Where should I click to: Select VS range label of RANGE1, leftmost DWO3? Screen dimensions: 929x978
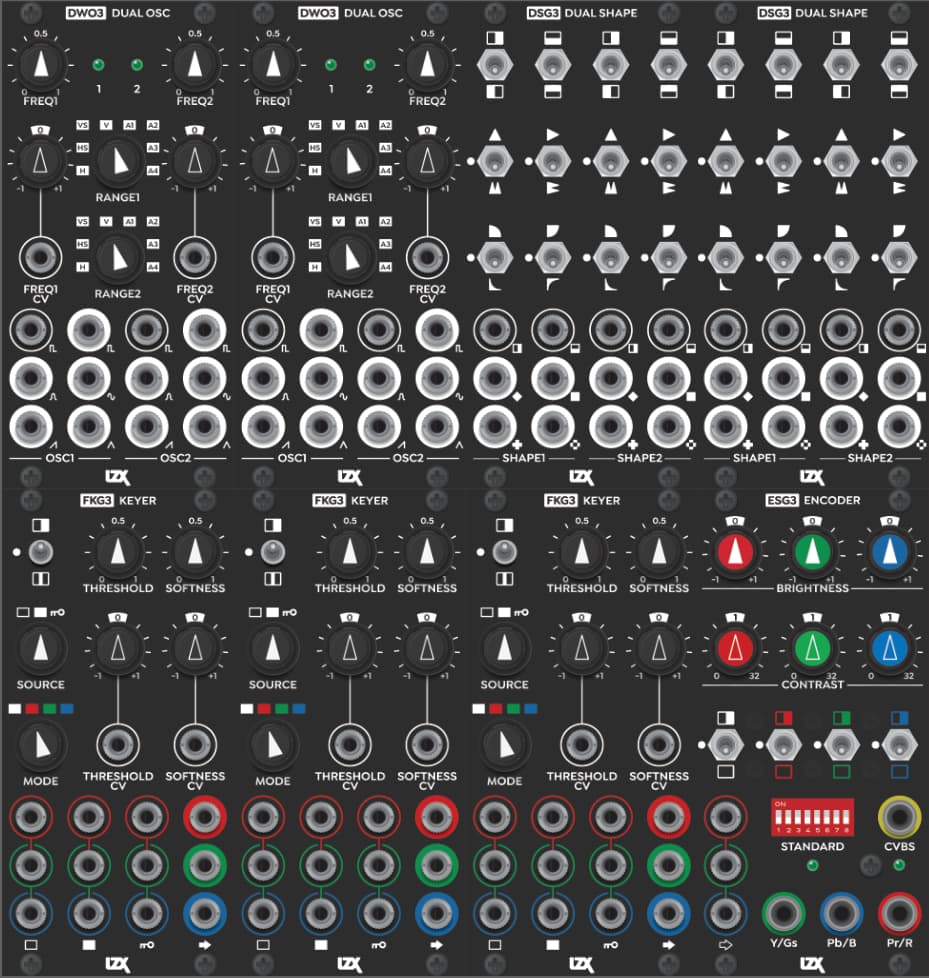tap(82, 125)
